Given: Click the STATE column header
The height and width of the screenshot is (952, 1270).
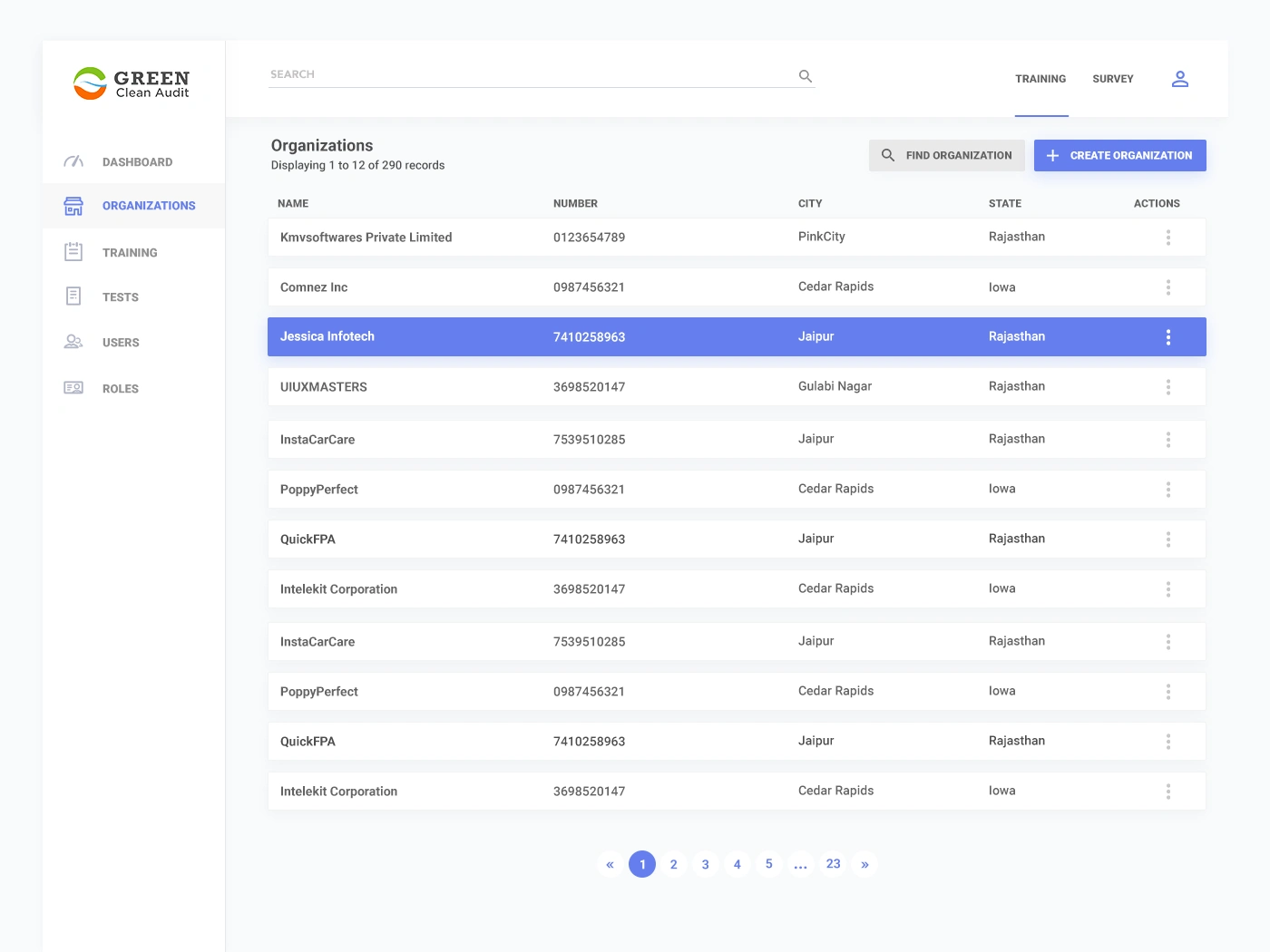Looking at the screenshot, I should [x=1005, y=204].
